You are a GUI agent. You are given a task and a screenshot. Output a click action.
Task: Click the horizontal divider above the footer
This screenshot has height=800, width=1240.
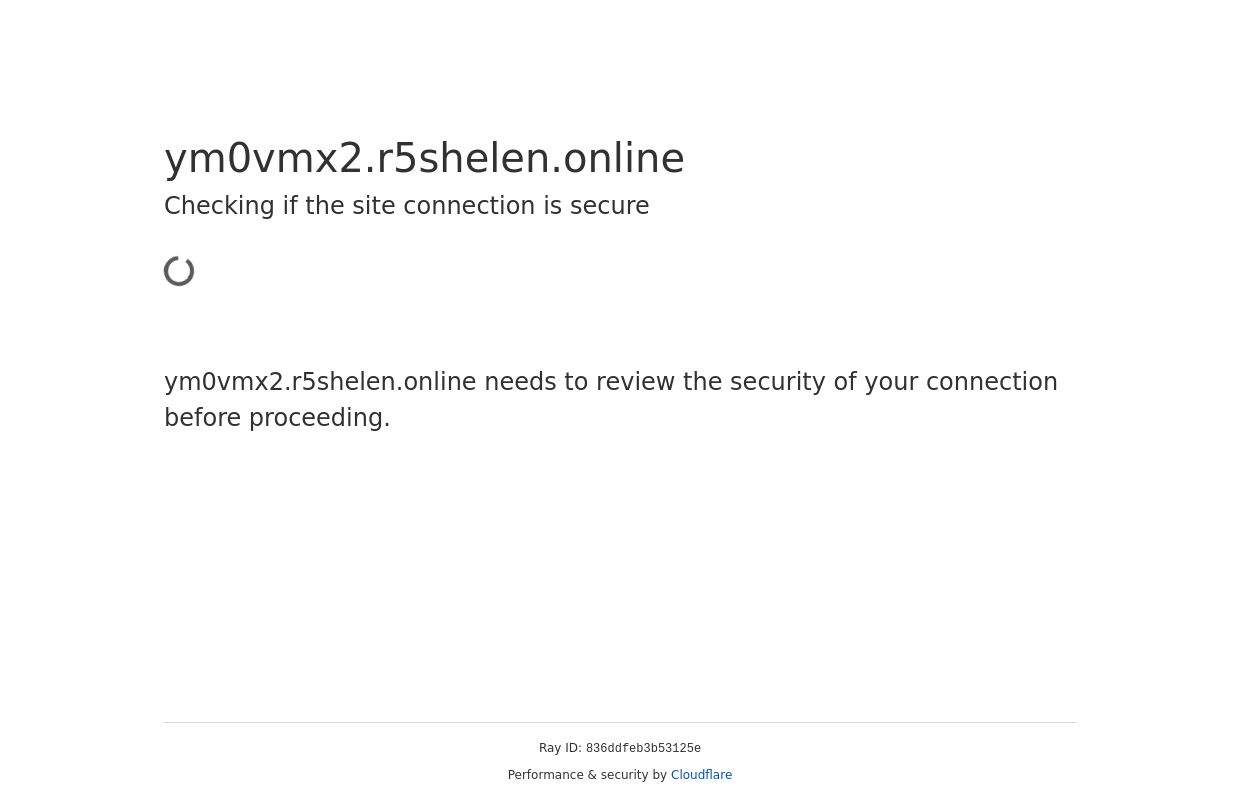(620, 722)
